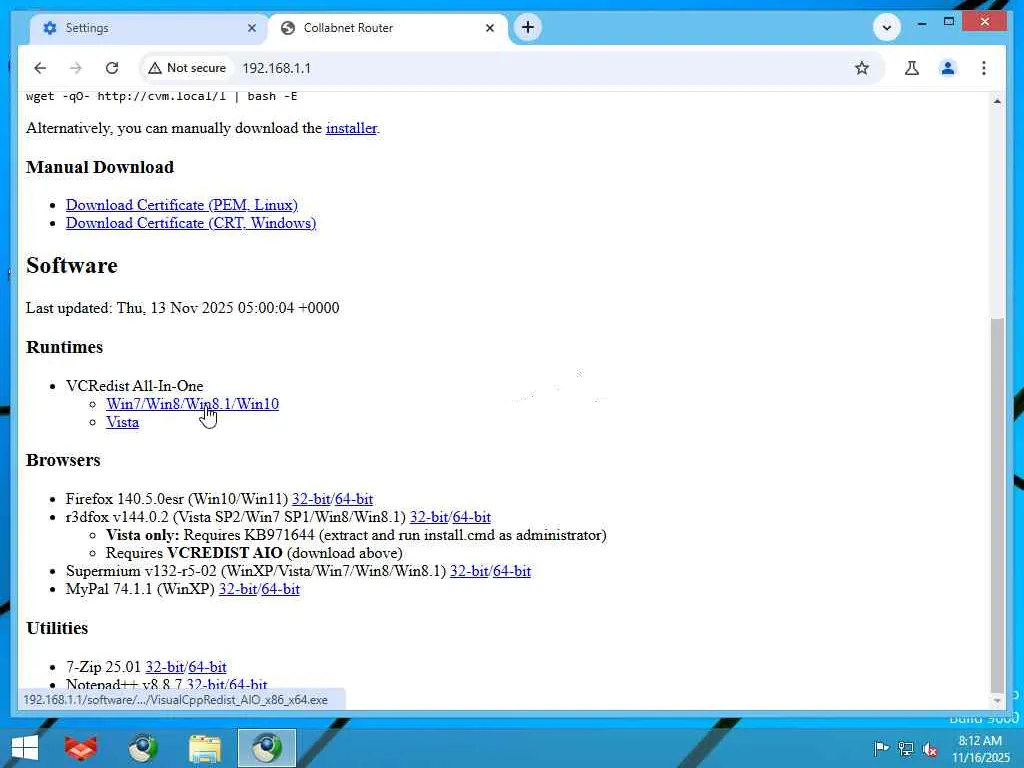The image size is (1024, 768).
Task: Open Chrome Labs flask icon
Action: 912,68
